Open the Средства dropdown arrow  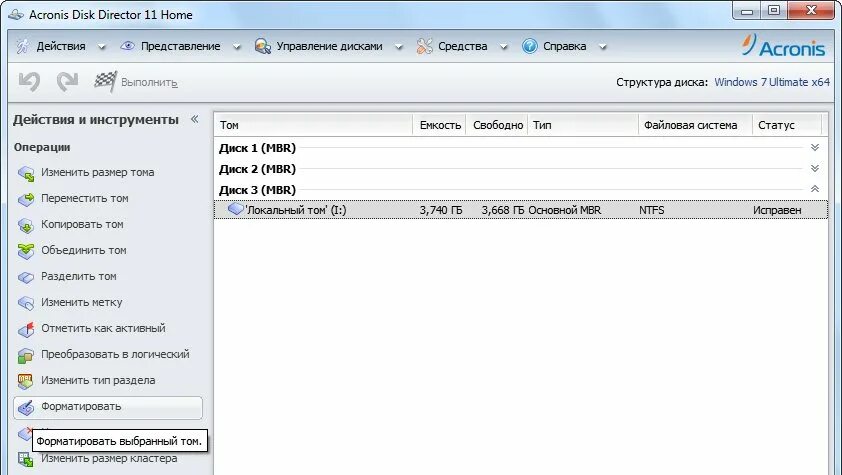503,47
